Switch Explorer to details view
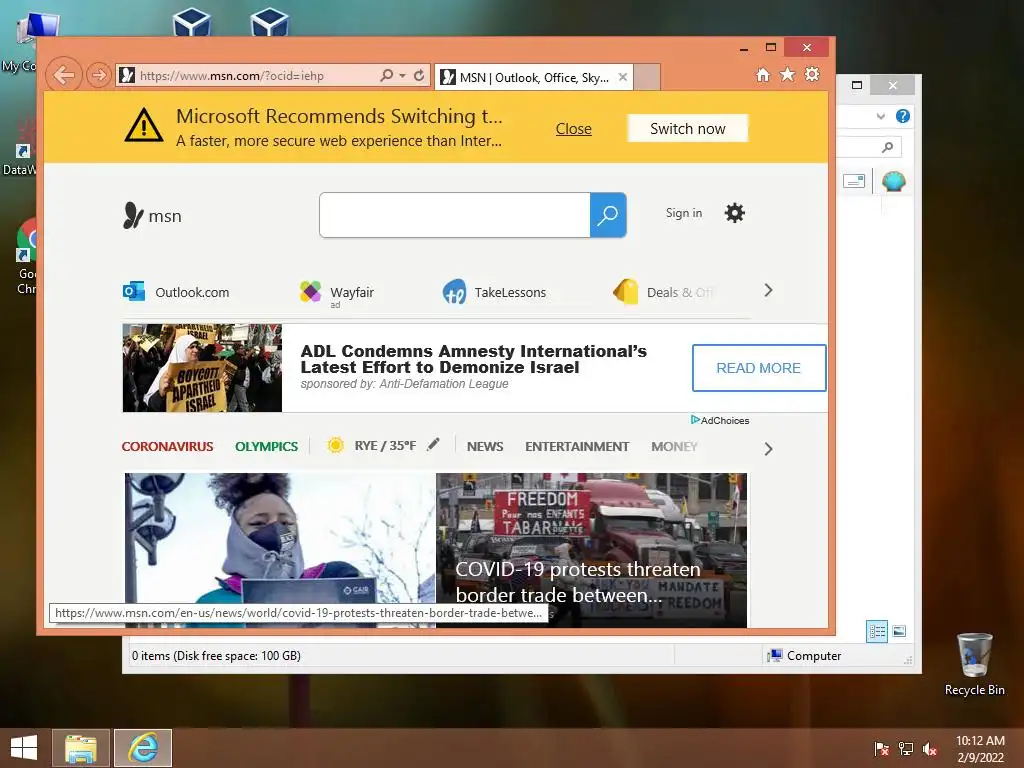This screenshot has width=1024, height=768. point(877,632)
